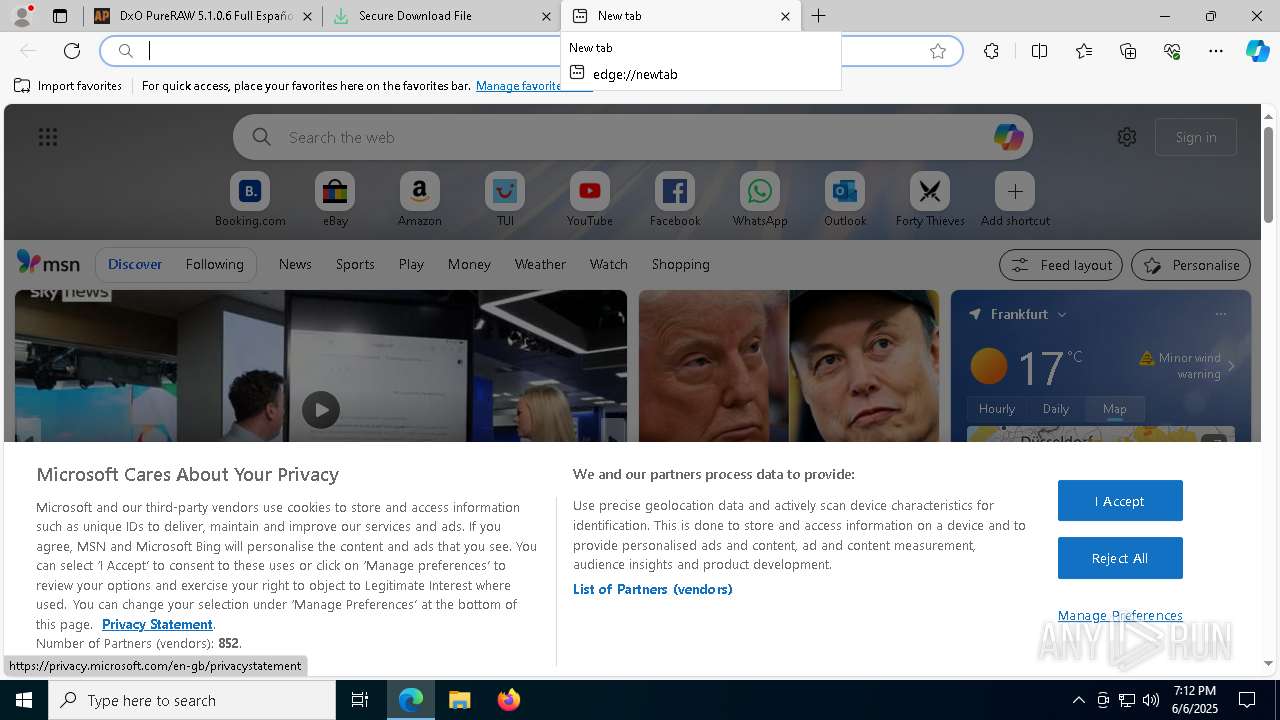1280x720 pixels.
Task: Open the Sports category
Action: 355,264
